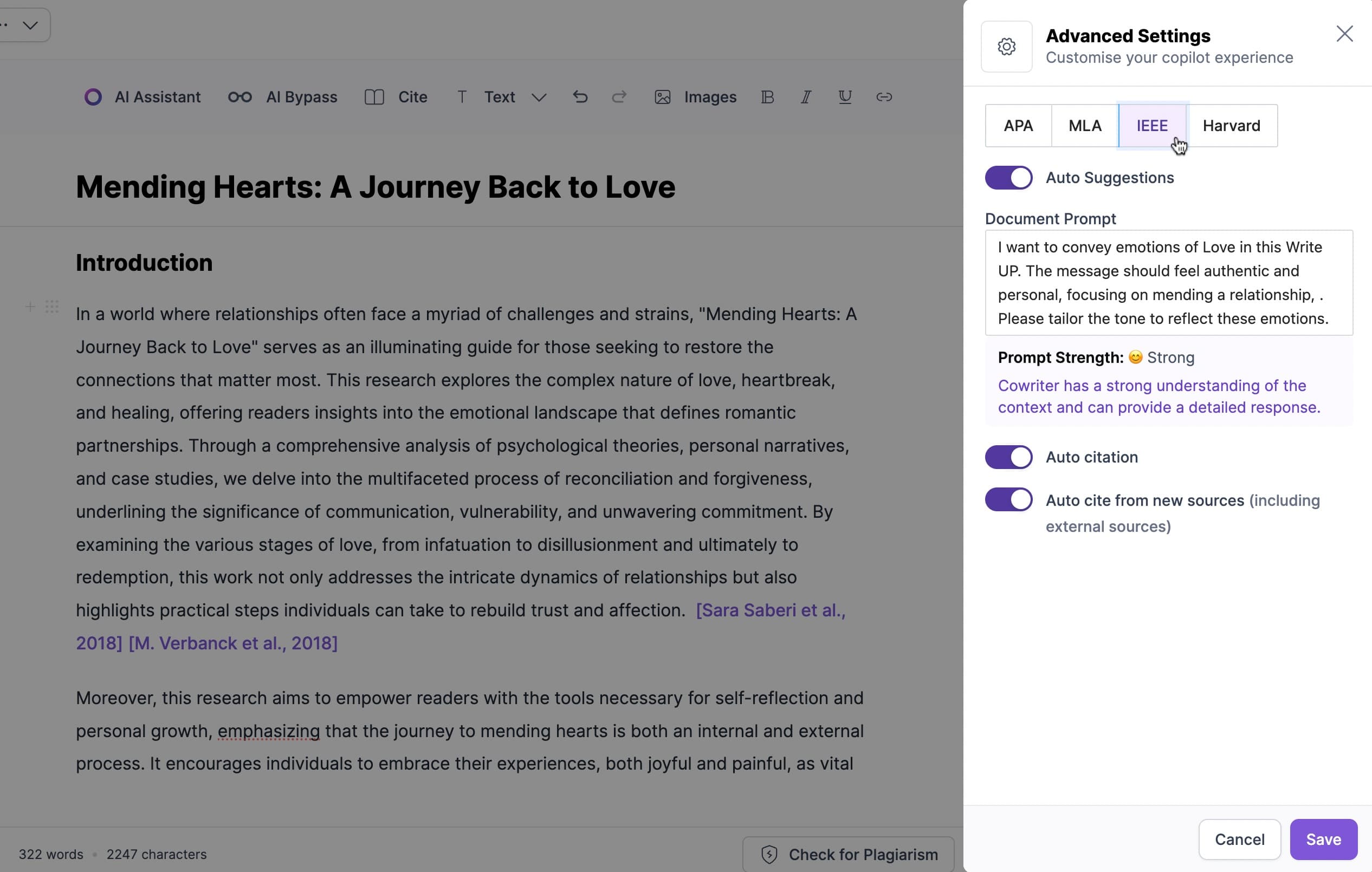1372x872 pixels.
Task: Click the undo arrow icon
Action: (580, 97)
